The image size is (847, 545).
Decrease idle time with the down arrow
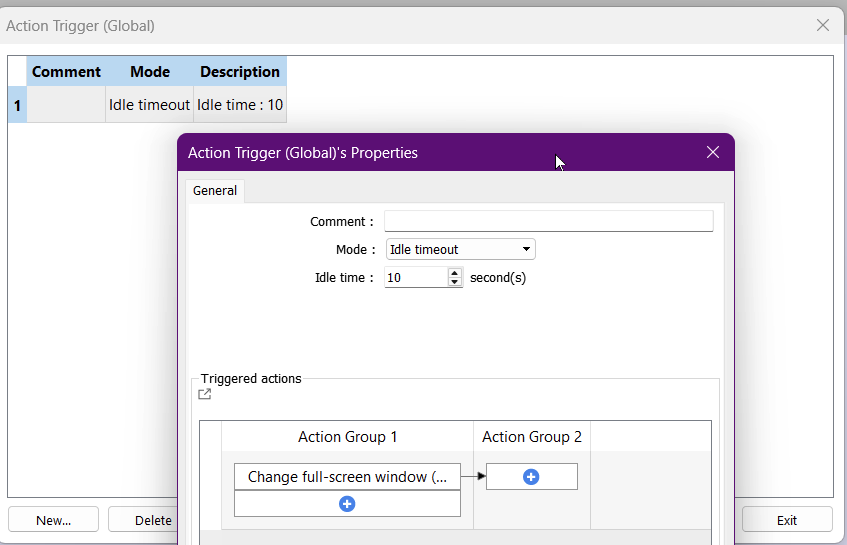[455, 283]
